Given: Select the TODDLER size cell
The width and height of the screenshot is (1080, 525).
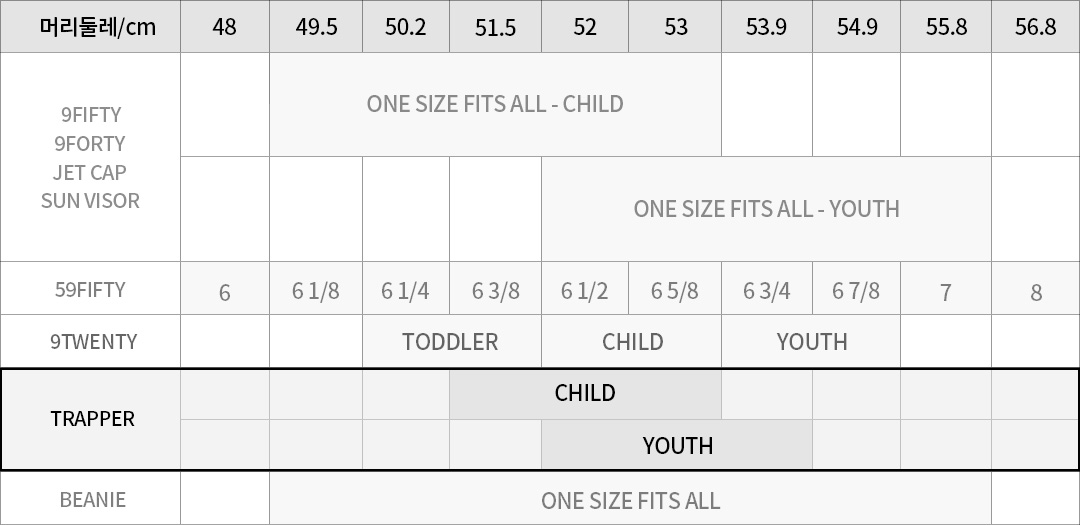Looking at the screenshot, I should [450, 342].
